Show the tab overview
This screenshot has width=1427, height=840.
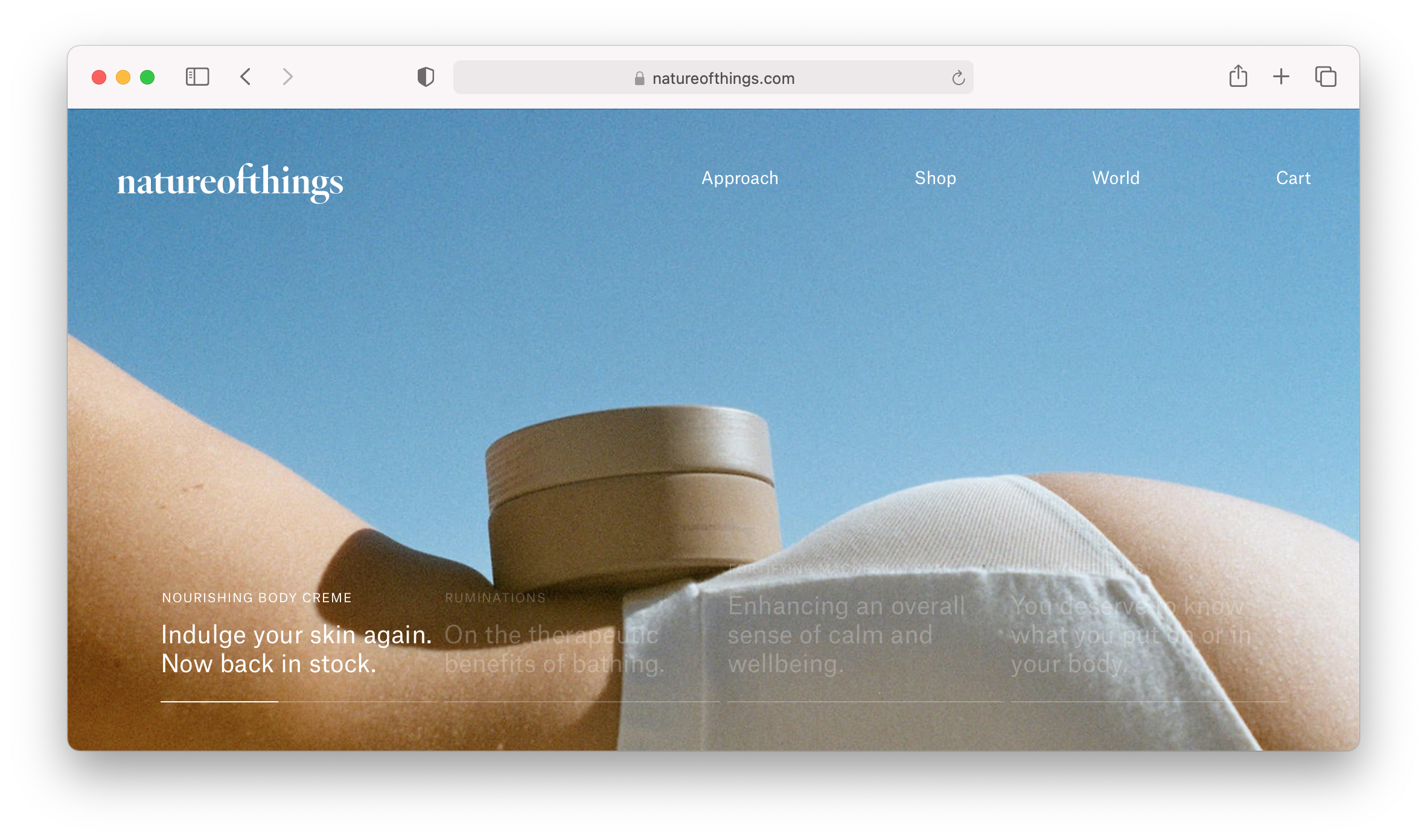pos(1324,77)
